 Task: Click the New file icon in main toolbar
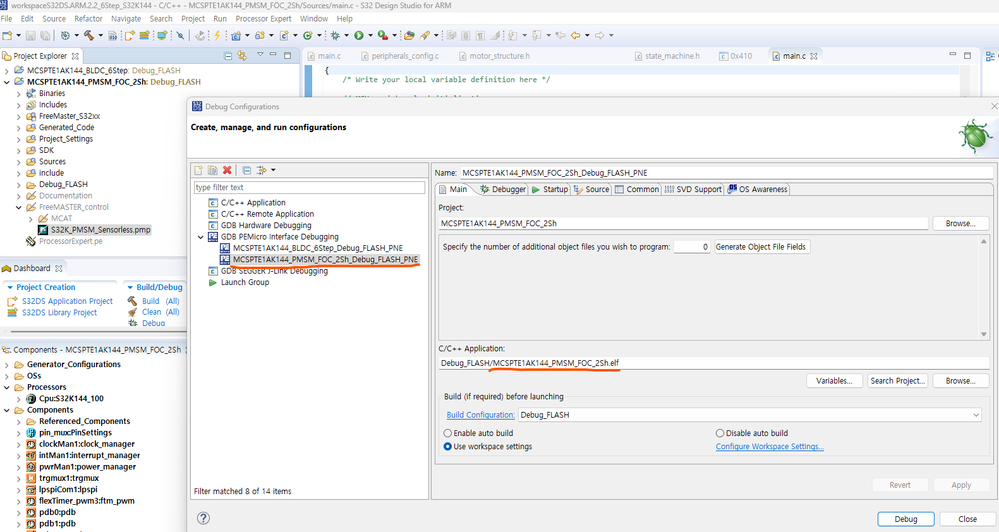tap(8, 36)
